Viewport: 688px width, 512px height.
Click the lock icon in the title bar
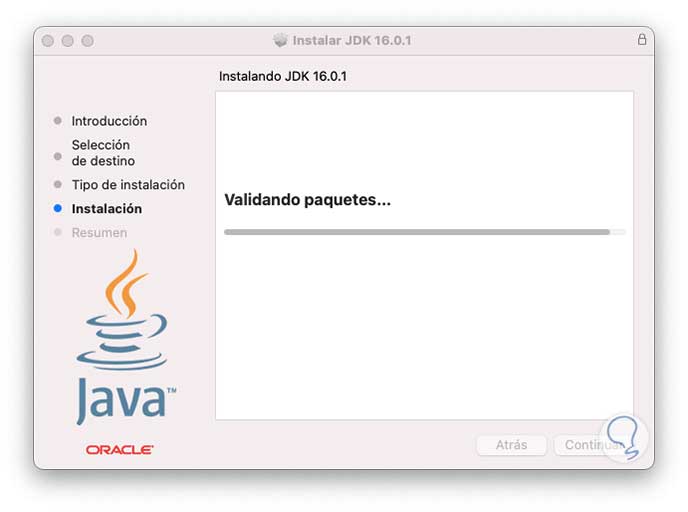[x=642, y=39]
